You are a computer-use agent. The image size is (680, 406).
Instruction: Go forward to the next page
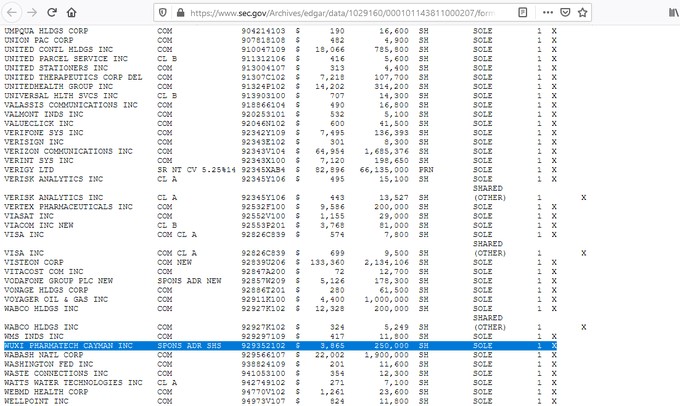click(x=32, y=13)
